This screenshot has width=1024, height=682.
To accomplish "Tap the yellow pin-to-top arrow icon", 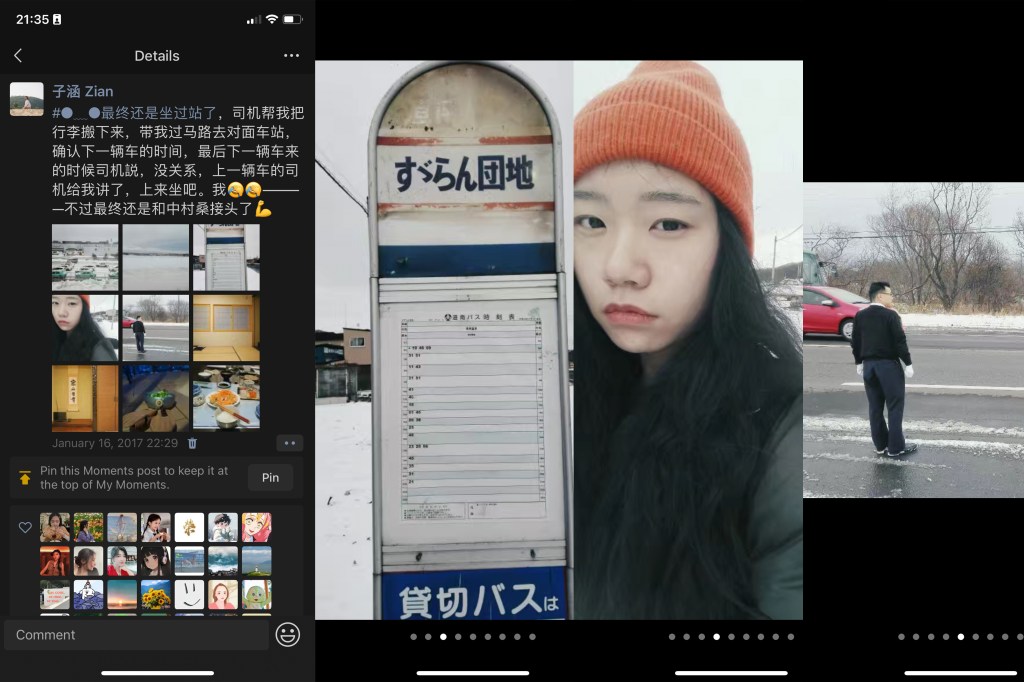I will coord(25,478).
